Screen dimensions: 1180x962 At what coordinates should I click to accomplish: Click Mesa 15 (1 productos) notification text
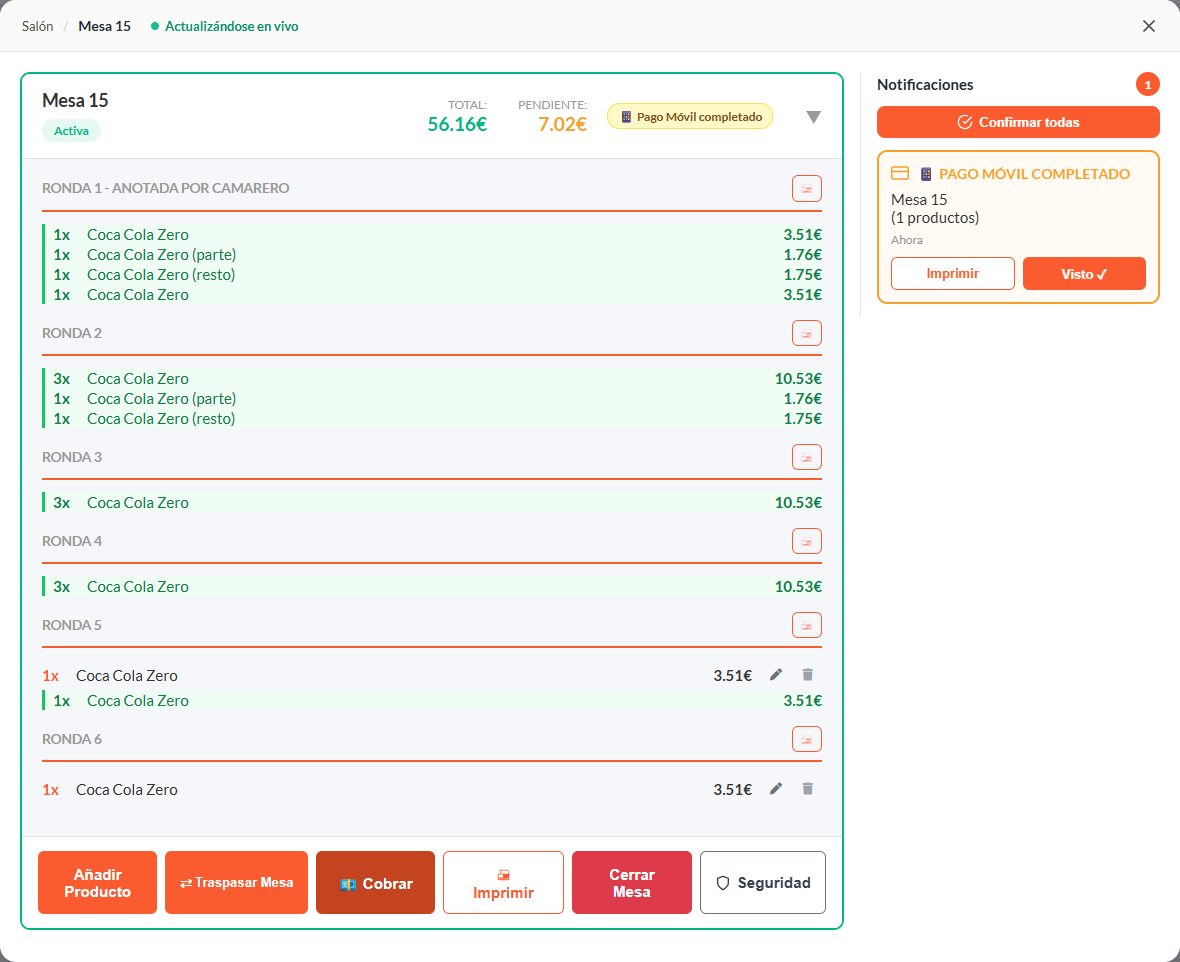point(935,209)
